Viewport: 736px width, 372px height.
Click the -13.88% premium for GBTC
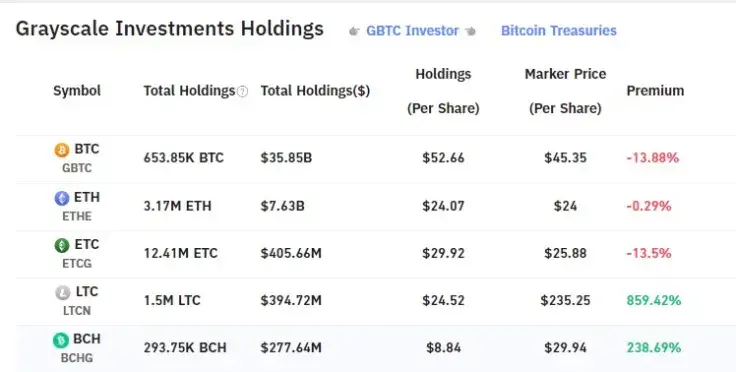(652, 158)
